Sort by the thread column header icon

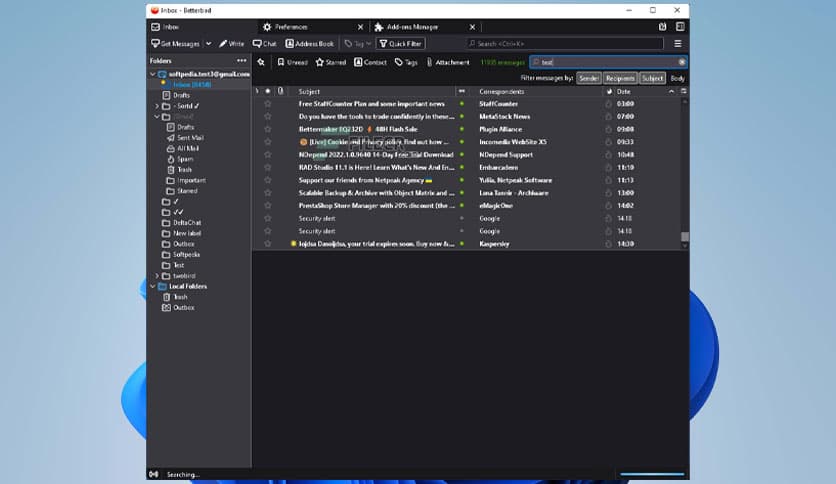[256, 92]
